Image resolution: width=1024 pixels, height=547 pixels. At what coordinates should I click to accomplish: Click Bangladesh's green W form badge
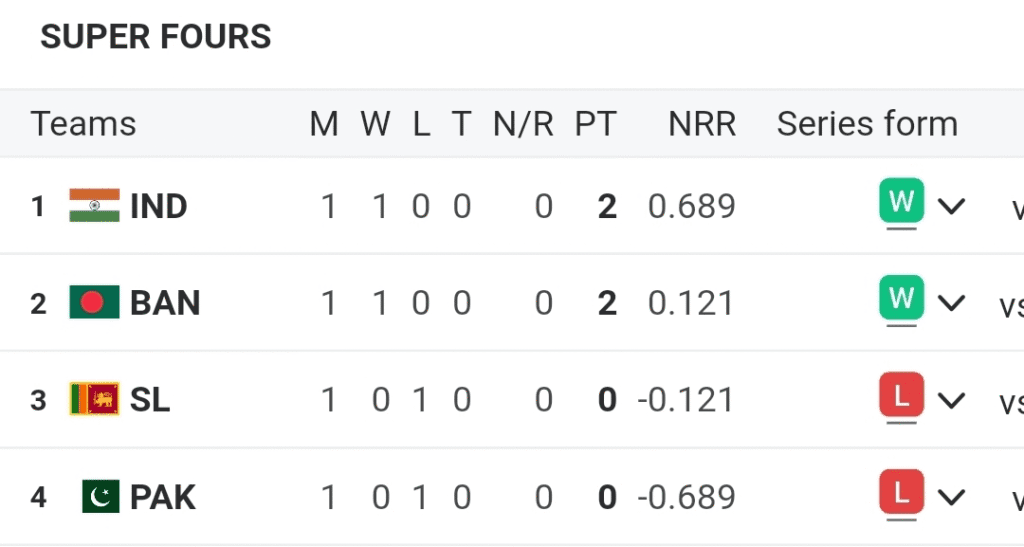tap(901, 298)
